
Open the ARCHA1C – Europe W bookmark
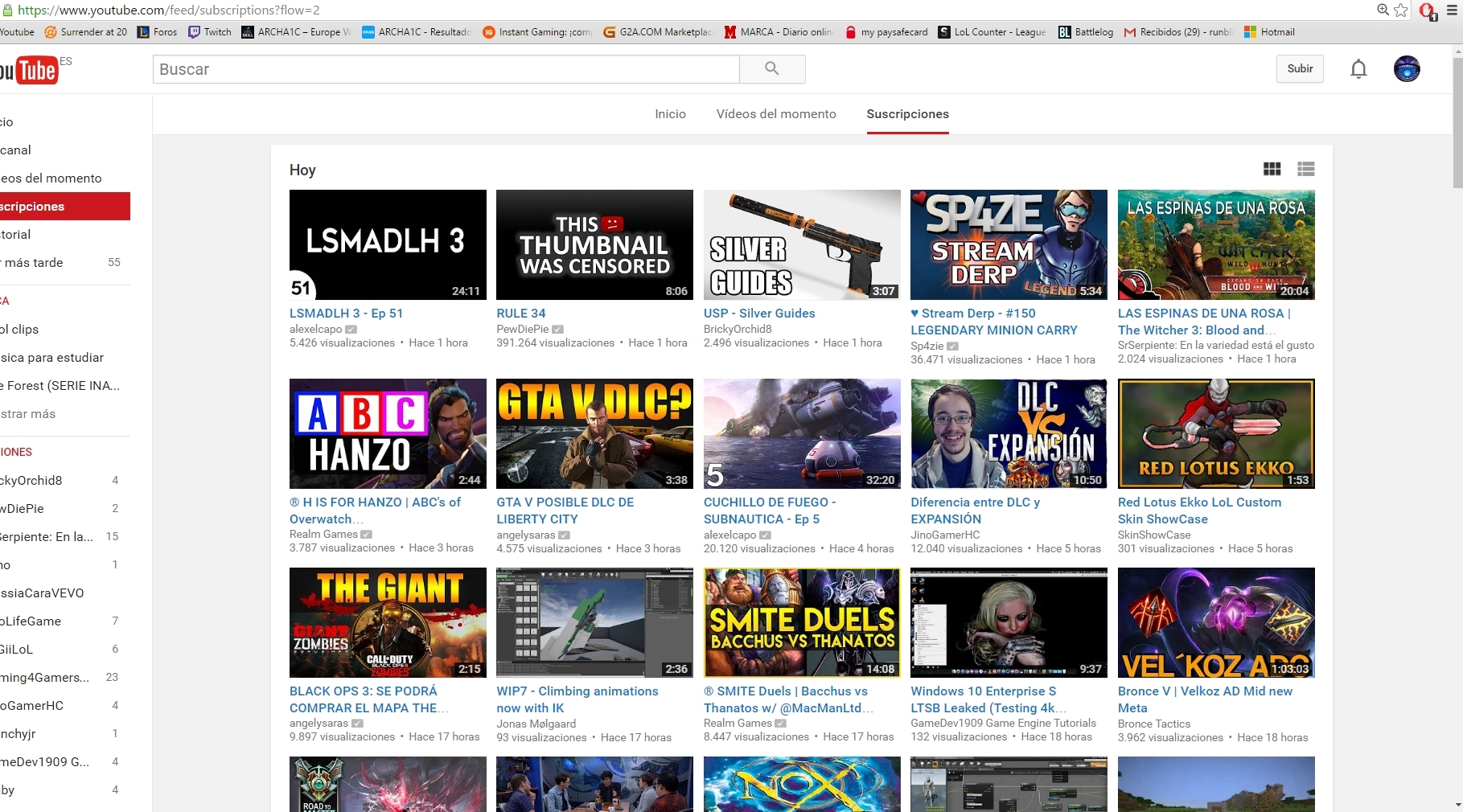pyautogui.click(x=296, y=32)
